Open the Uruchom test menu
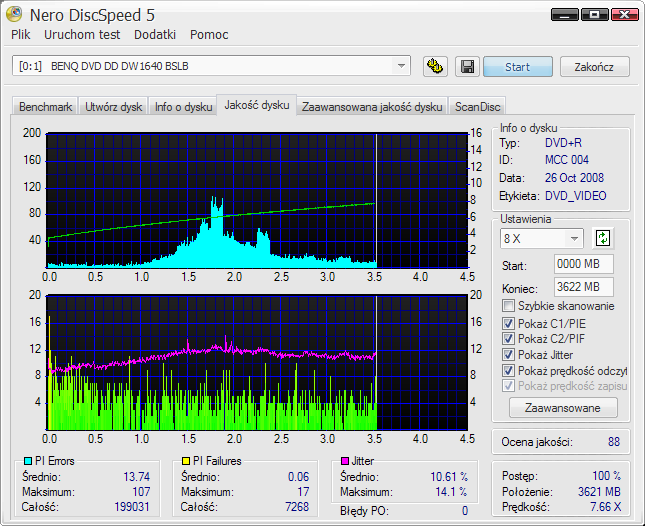 tap(82, 35)
